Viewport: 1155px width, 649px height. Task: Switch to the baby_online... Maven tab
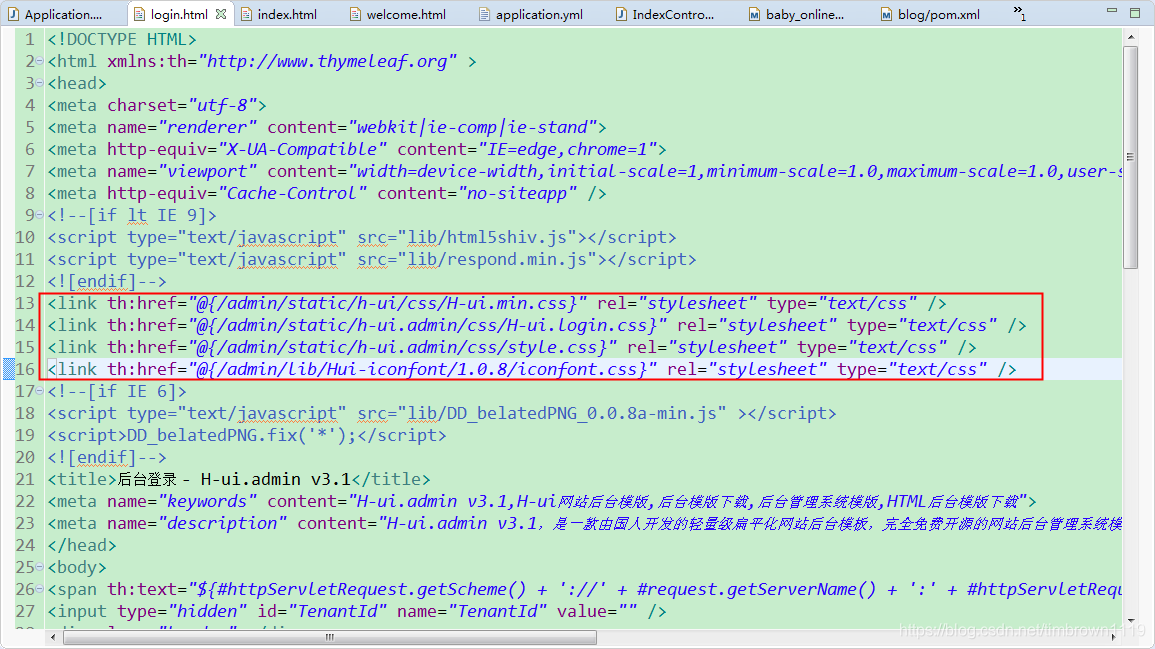pyautogui.click(x=797, y=14)
